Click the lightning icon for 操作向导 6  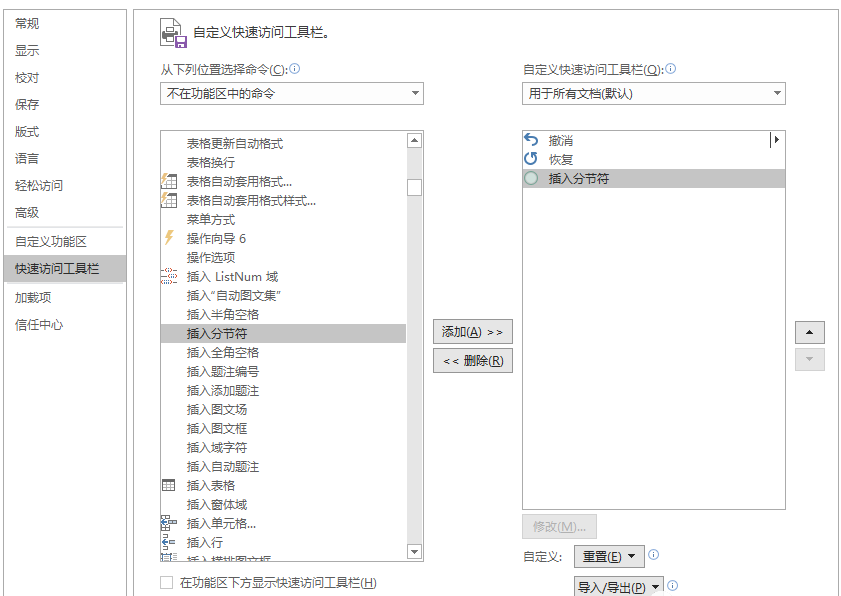point(169,238)
